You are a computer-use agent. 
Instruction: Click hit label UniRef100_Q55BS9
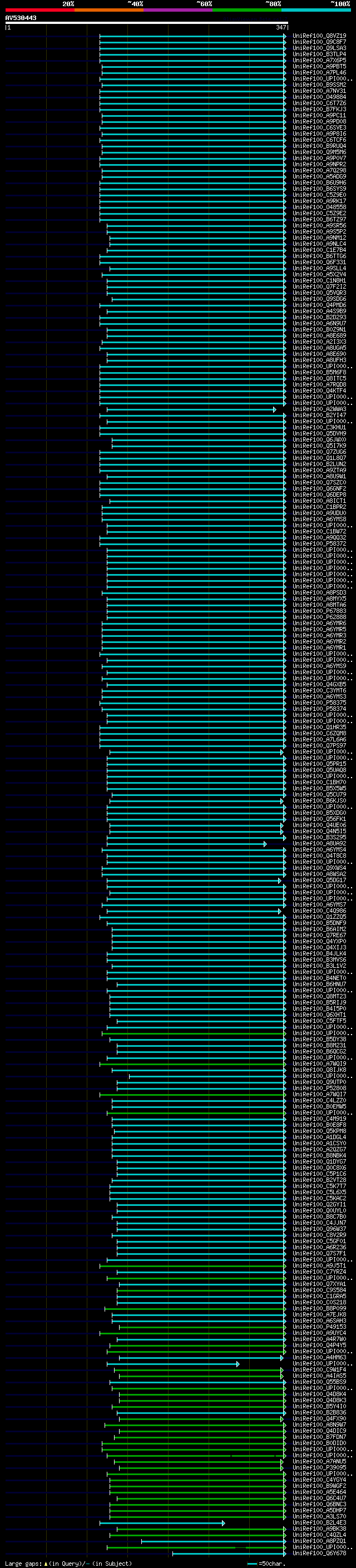pos(319,1382)
